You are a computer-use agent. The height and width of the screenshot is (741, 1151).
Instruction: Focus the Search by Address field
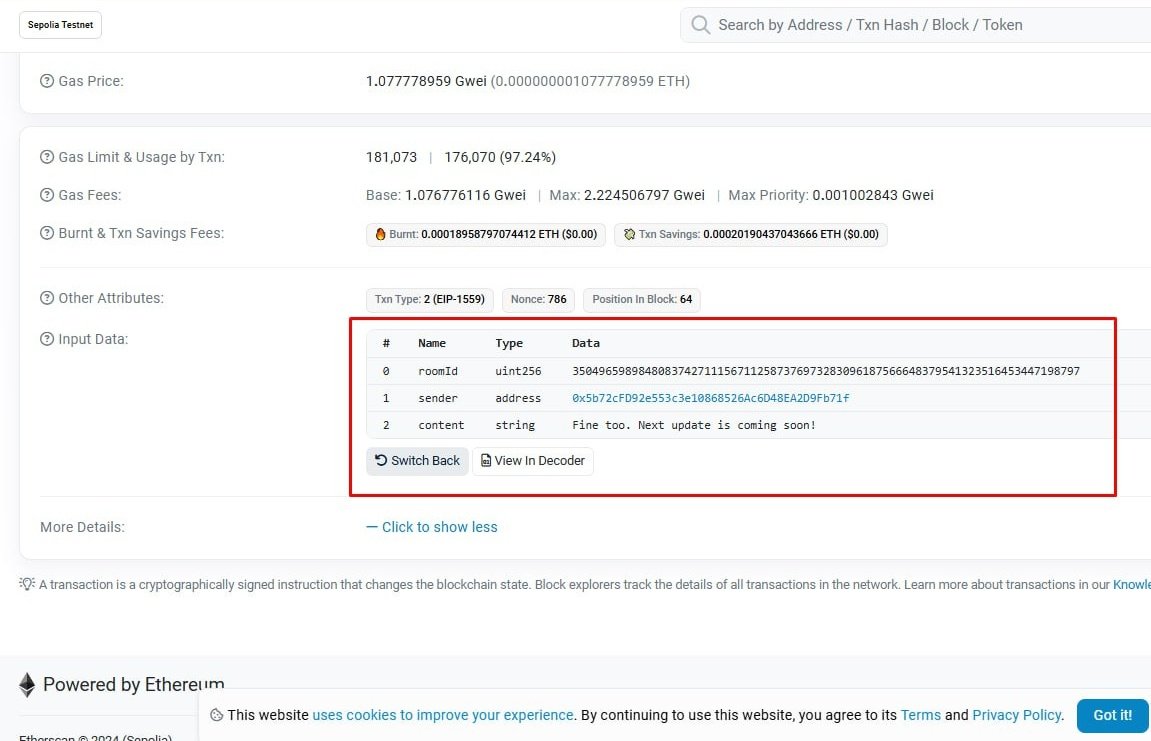click(x=915, y=25)
